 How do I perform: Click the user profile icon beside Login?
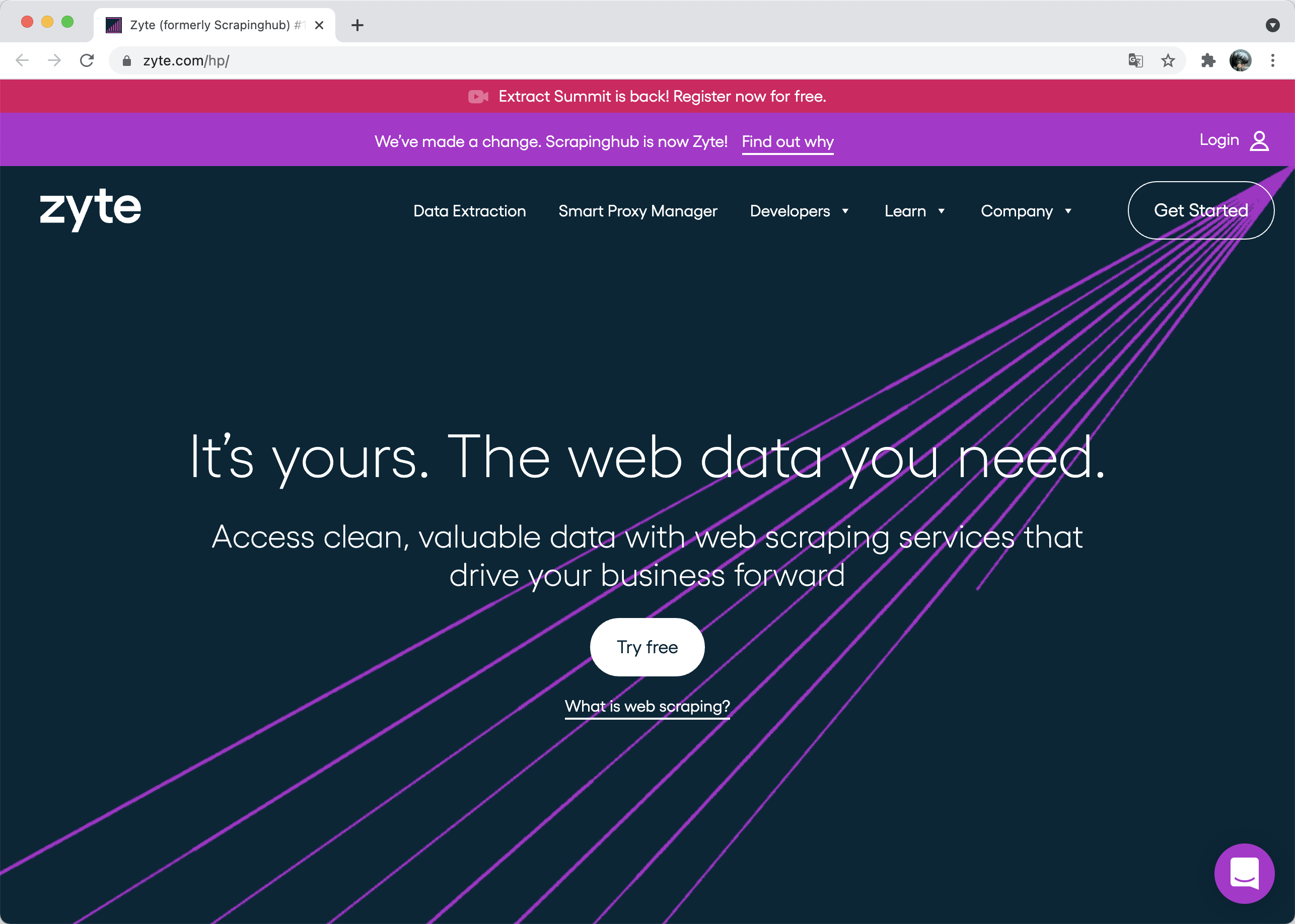coord(1259,140)
